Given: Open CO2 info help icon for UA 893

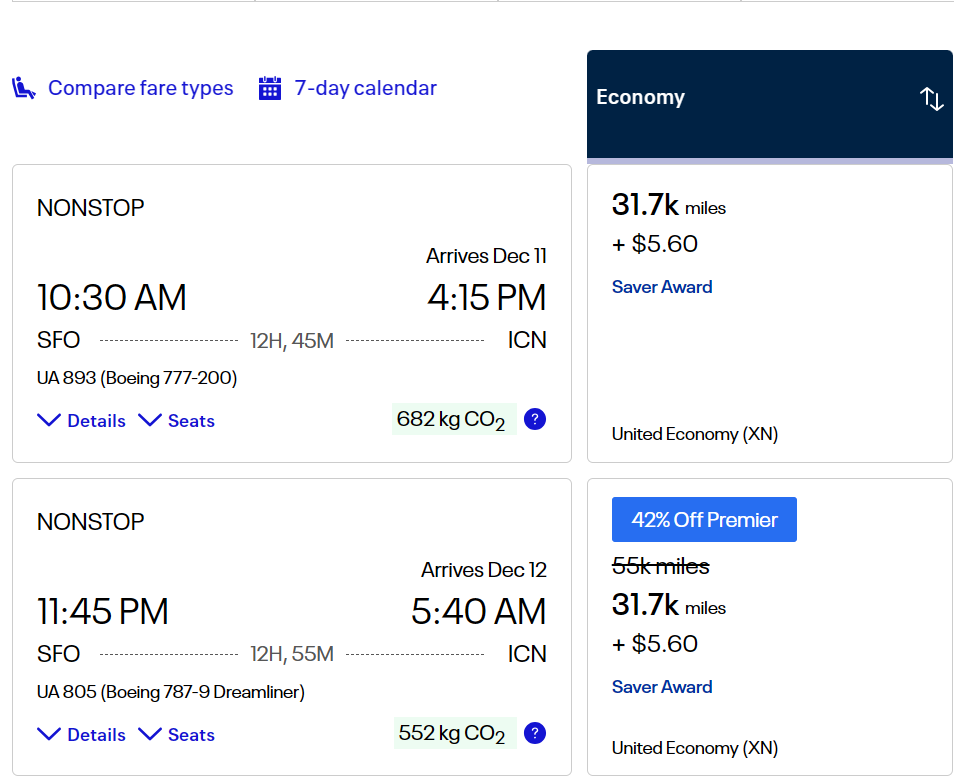Looking at the screenshot, I should pyautogui.click(x=535, y=419).
